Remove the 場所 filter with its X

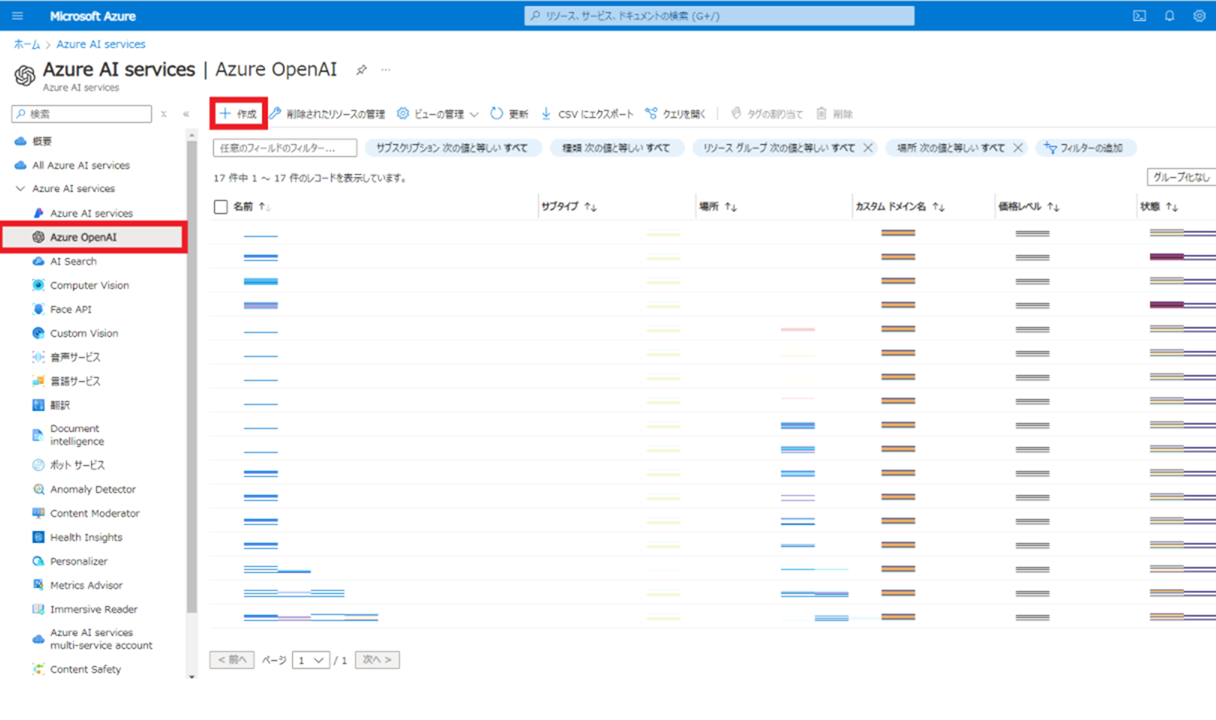[1018, 148]
